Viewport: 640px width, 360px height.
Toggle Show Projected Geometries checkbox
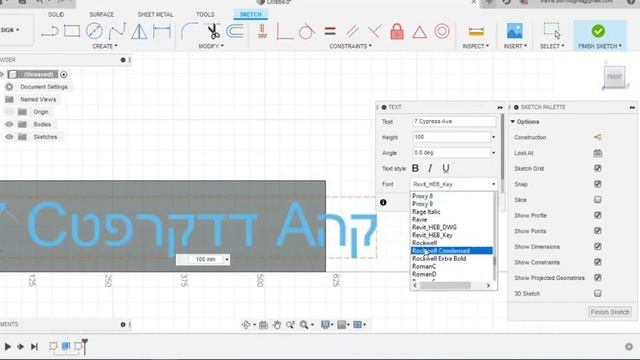click(598, 278)
